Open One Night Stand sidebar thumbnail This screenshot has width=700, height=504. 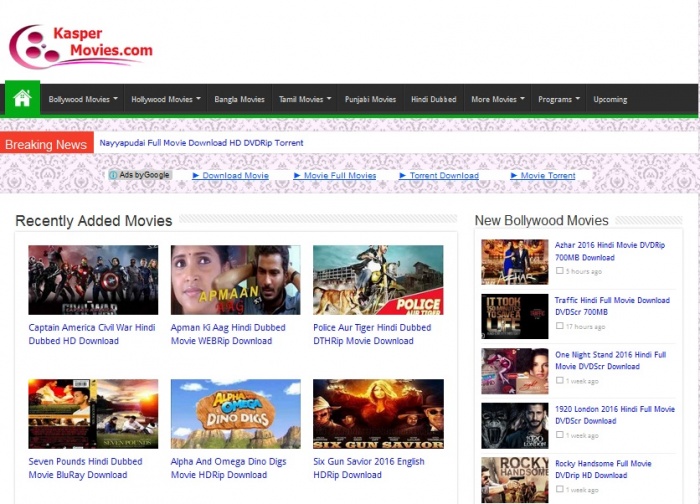pos(515,371)
